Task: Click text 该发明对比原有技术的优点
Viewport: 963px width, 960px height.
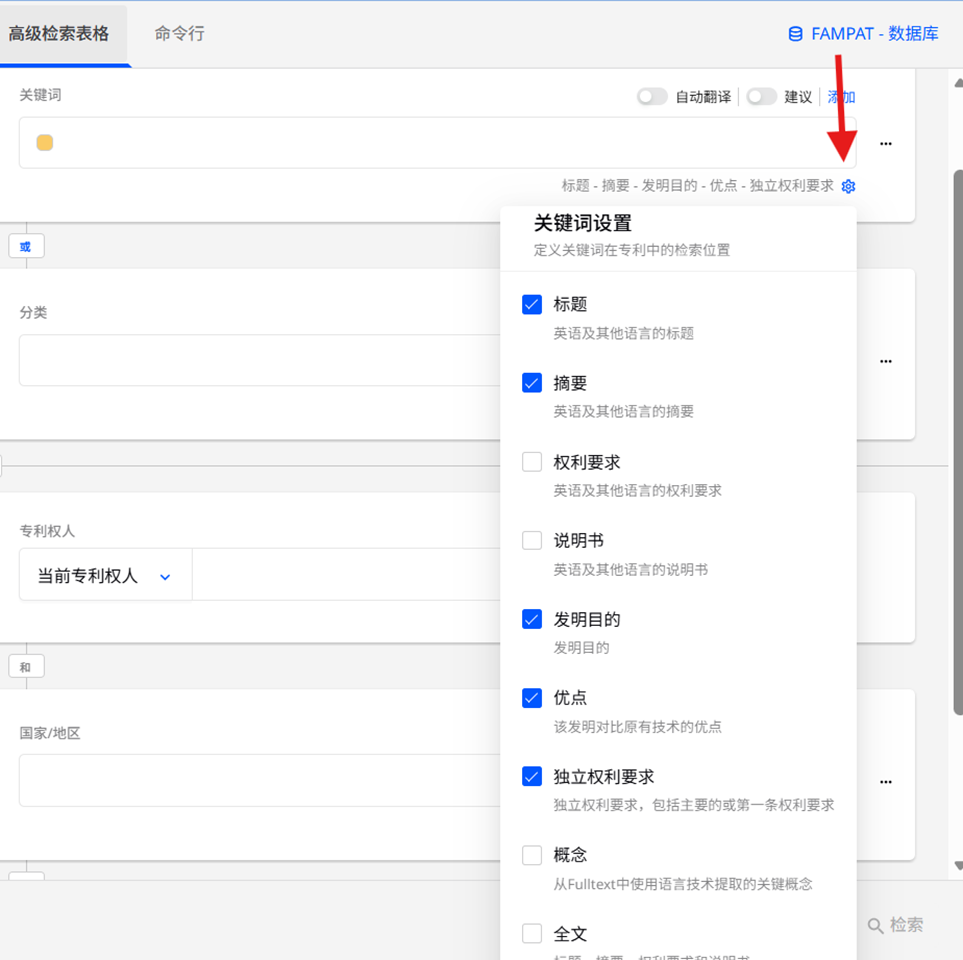Action: tap(637, 727)
